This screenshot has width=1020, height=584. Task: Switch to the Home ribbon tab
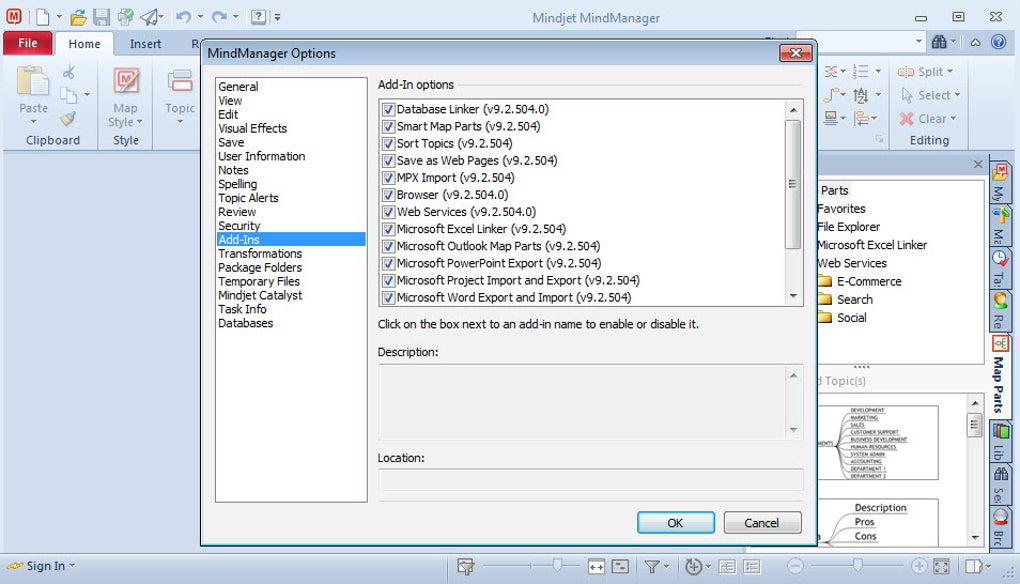(85, 44)
